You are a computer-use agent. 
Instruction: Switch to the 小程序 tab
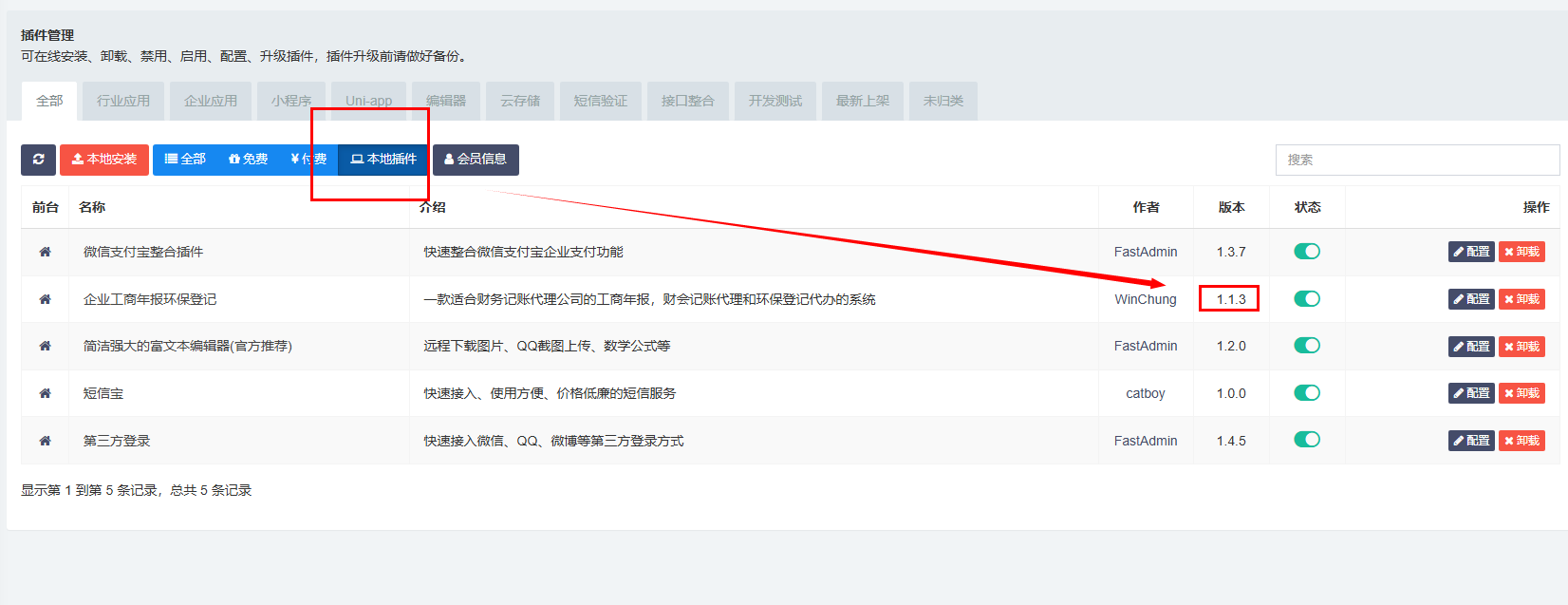pos(291,101)
